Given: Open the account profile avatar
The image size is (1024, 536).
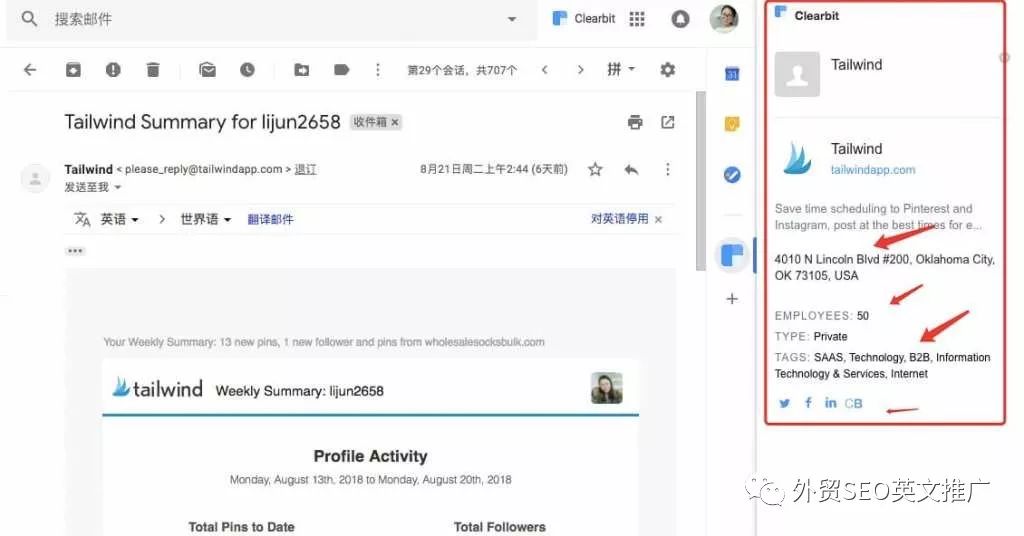Looking at the screenshot, I should pos(724,18).
